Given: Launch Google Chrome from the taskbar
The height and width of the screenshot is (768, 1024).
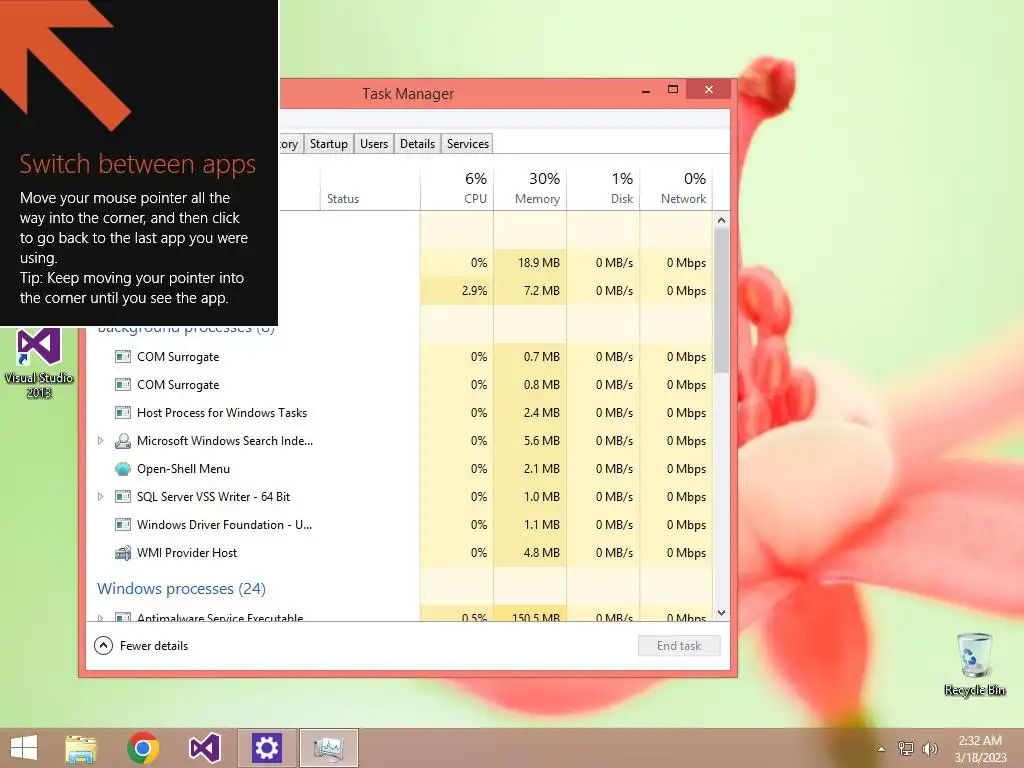Looking at the screenshot, I should [143, 748].
